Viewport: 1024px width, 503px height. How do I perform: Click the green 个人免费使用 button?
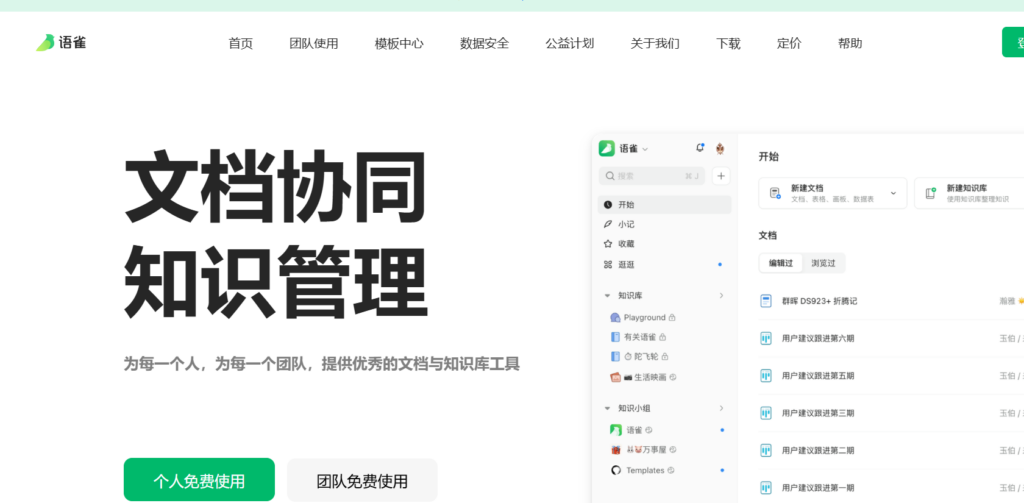(199, 479)
